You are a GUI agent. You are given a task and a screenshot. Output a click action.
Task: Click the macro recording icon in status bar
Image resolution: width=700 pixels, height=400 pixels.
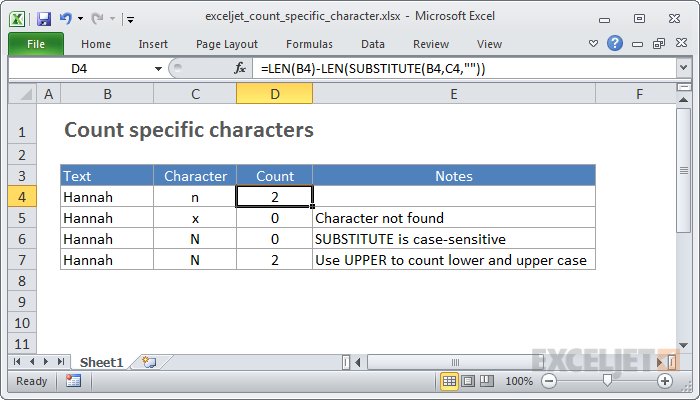(x=73, y=381)
